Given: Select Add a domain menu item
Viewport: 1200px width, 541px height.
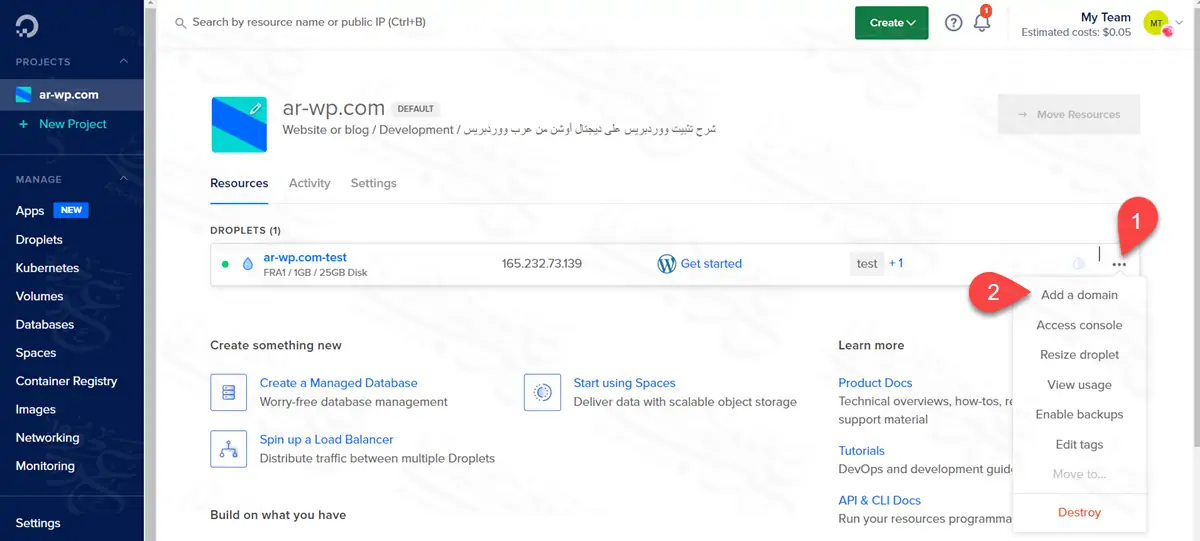Looking at the screenshot, I should point(1079,295).
